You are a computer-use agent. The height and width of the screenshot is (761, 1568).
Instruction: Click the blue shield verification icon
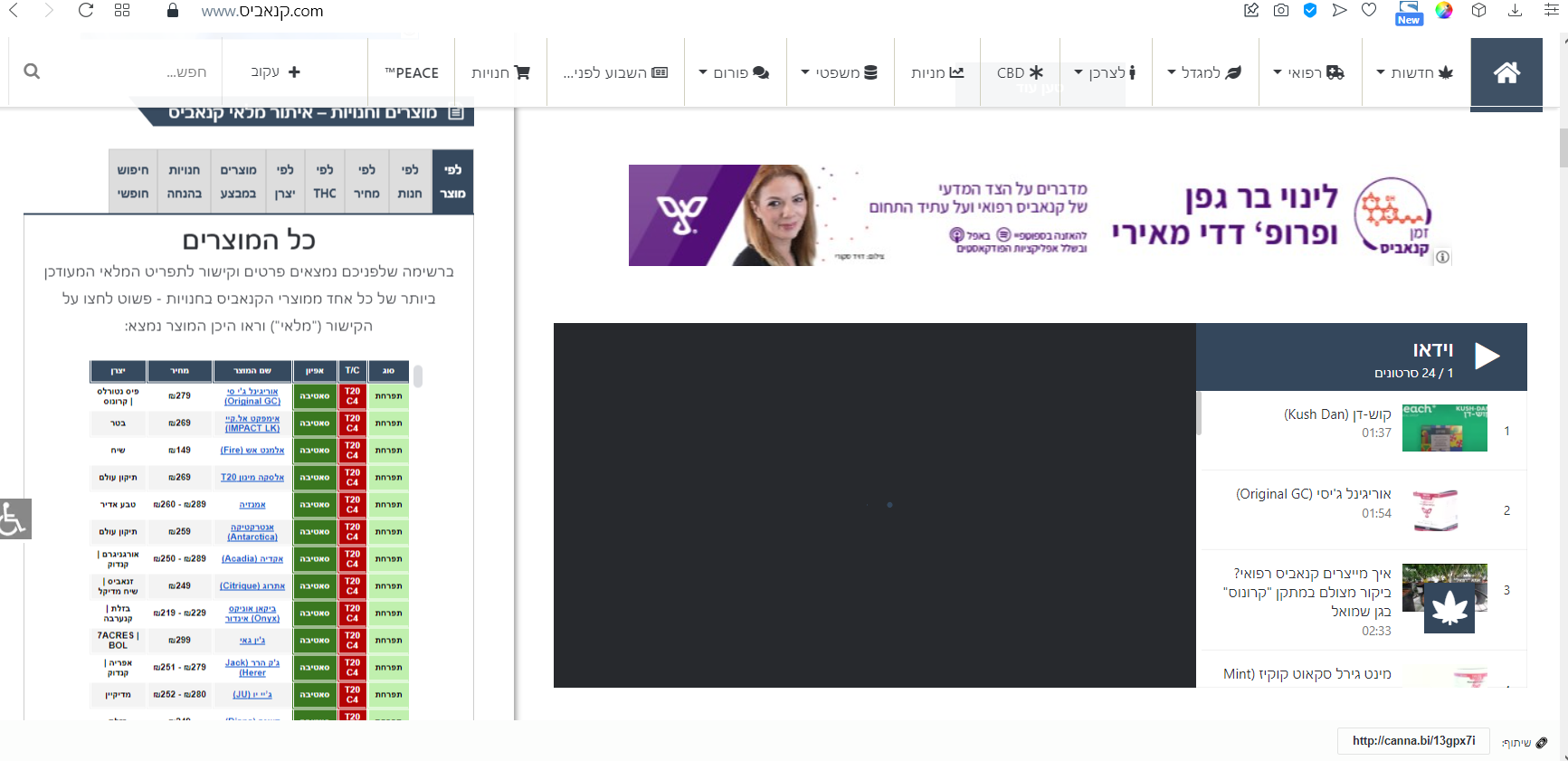pyautogui.click(x=1310, y=11)
